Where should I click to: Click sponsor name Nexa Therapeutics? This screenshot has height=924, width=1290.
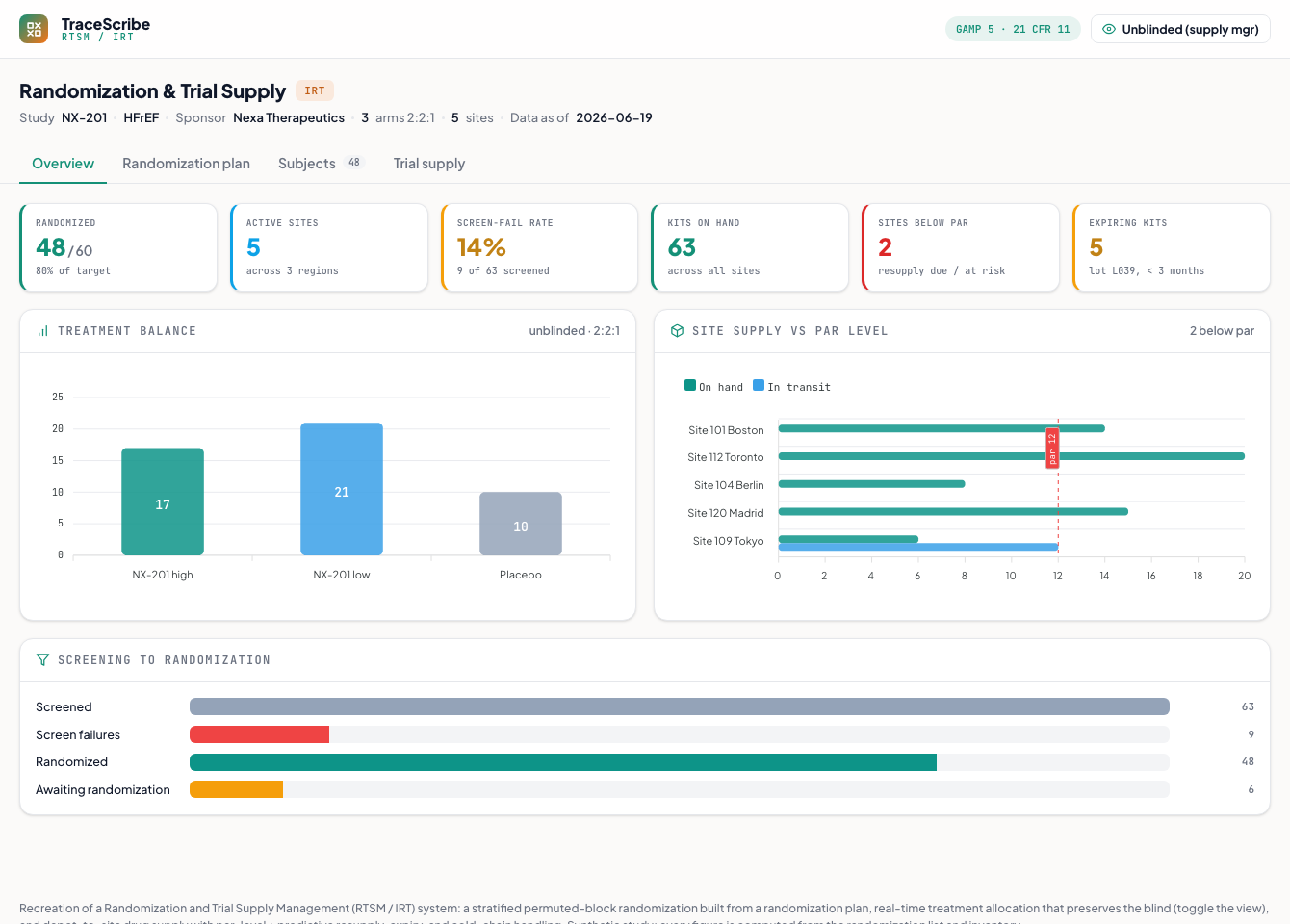tap(289, 117)
